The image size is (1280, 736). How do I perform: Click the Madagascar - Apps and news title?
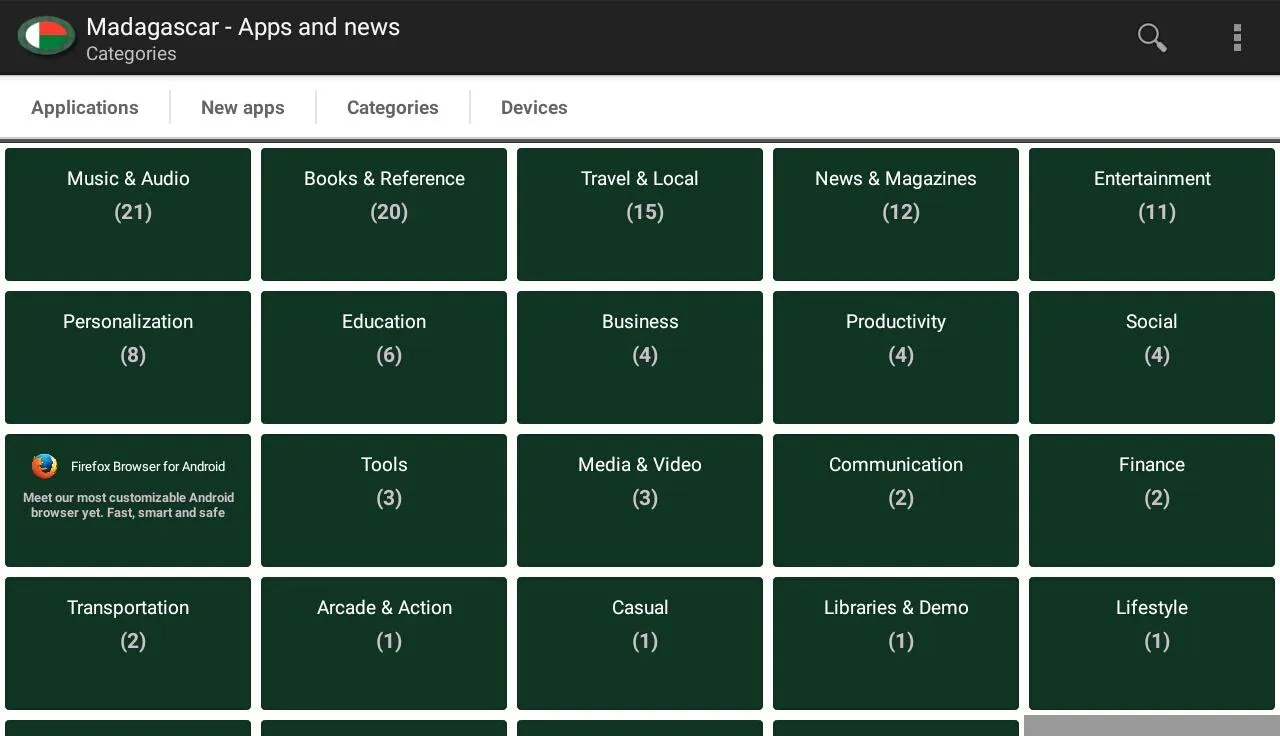[x=243, y=27]
